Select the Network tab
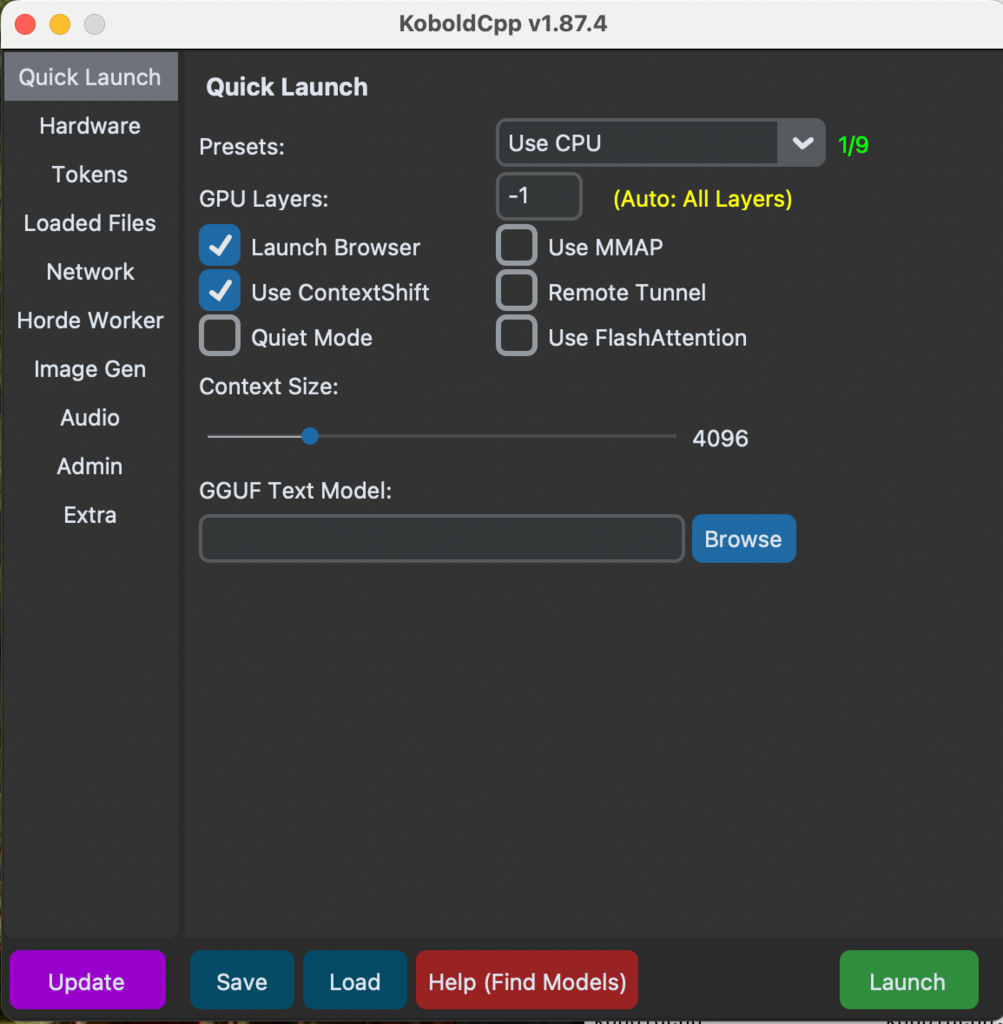The image size is (1003, 1024). click(90, 272)
